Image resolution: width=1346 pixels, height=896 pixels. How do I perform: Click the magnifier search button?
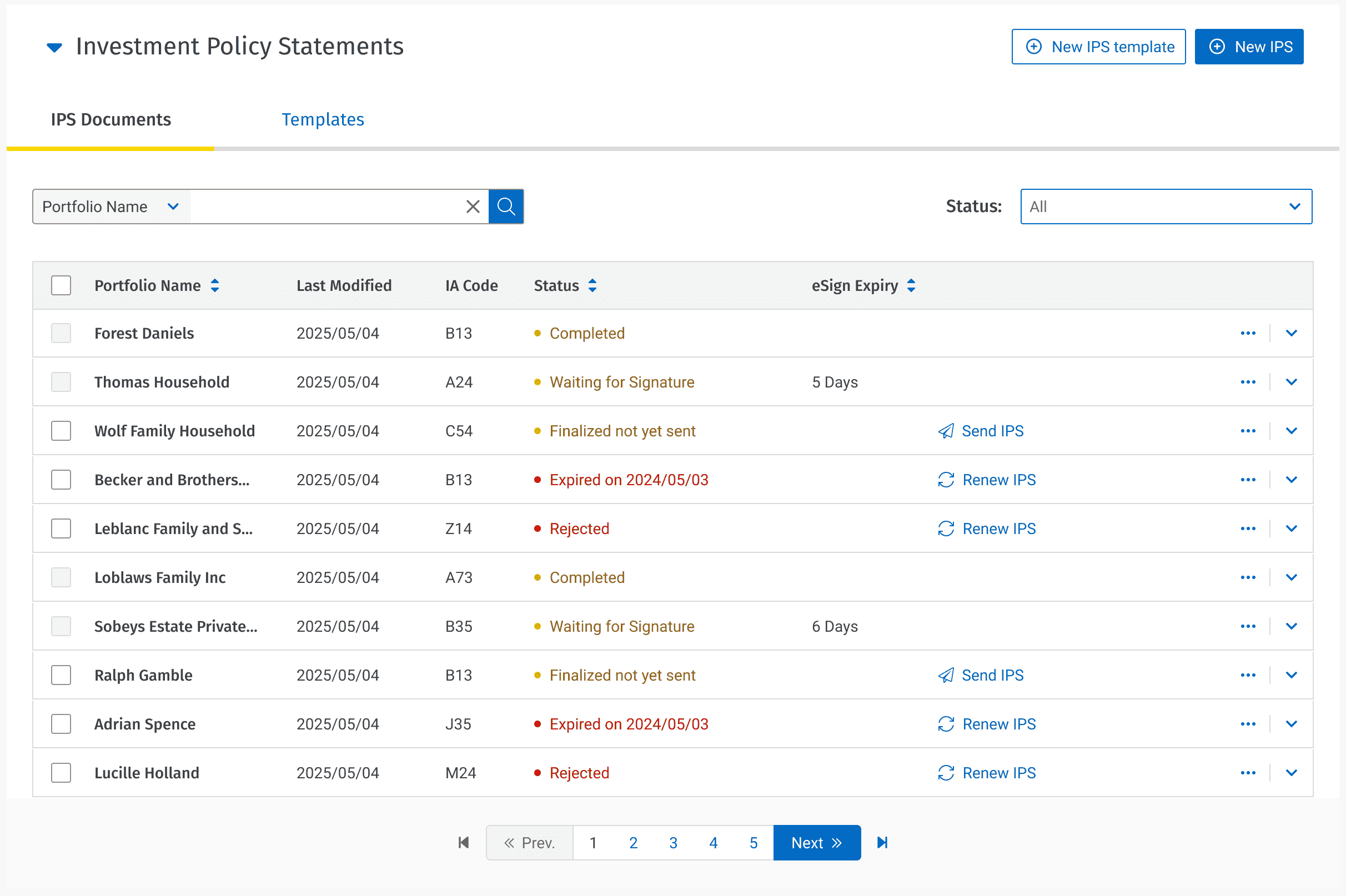506,207
